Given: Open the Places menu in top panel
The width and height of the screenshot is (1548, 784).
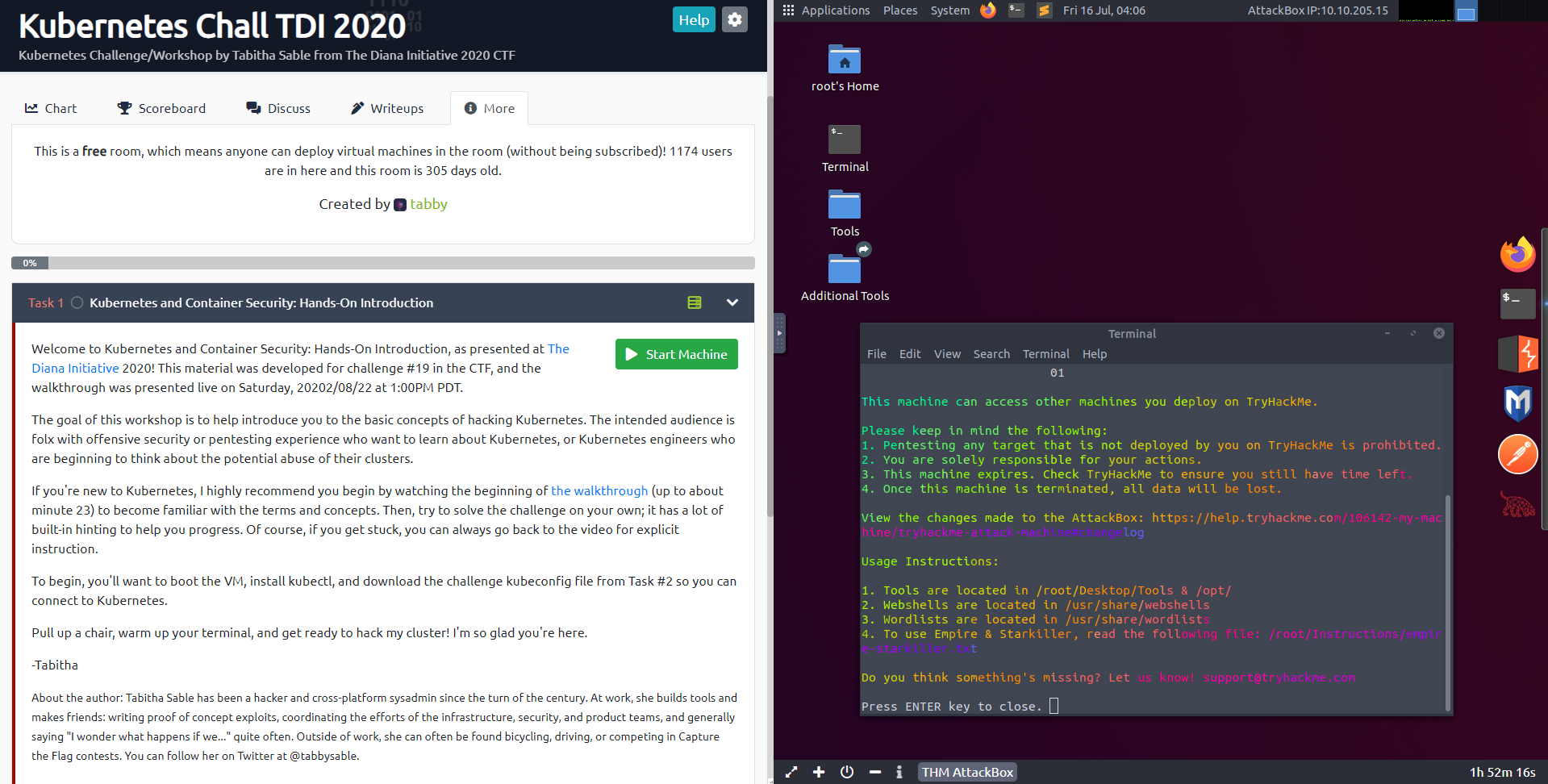Looking at the screenshot, I should point(900,10).
